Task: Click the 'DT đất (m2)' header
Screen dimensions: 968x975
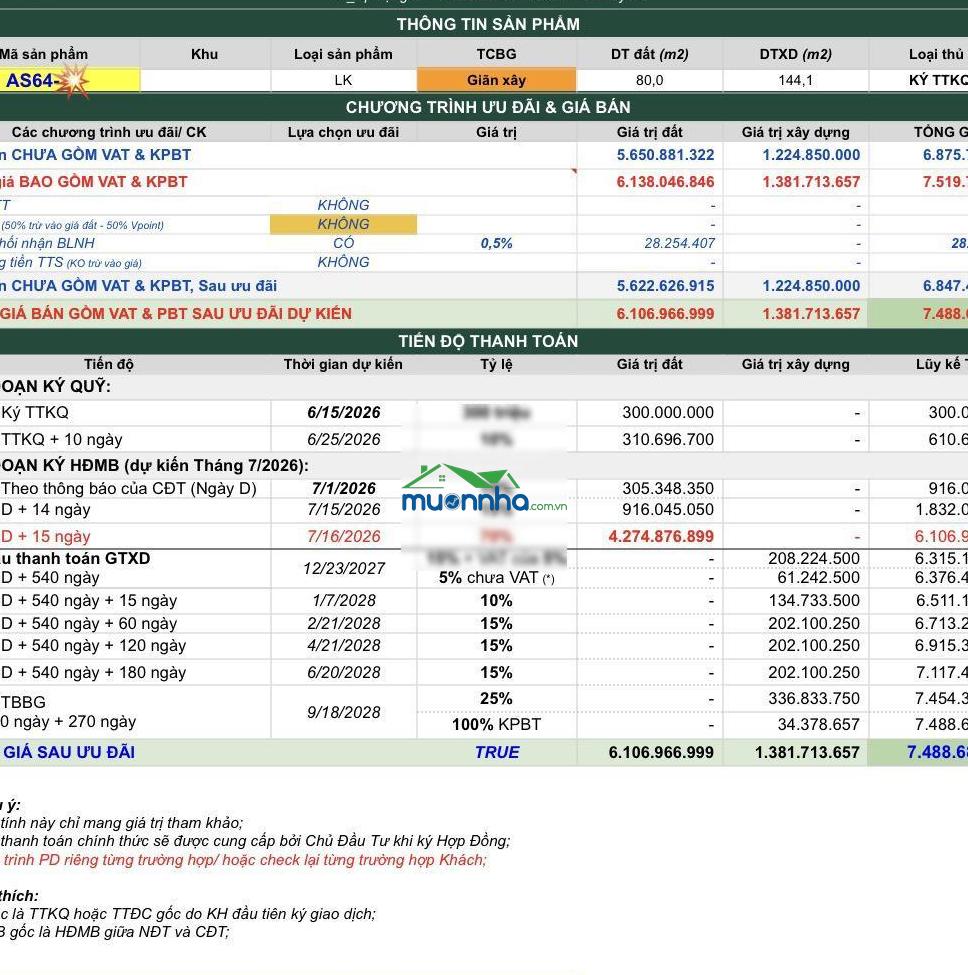Action: (649, 54)
